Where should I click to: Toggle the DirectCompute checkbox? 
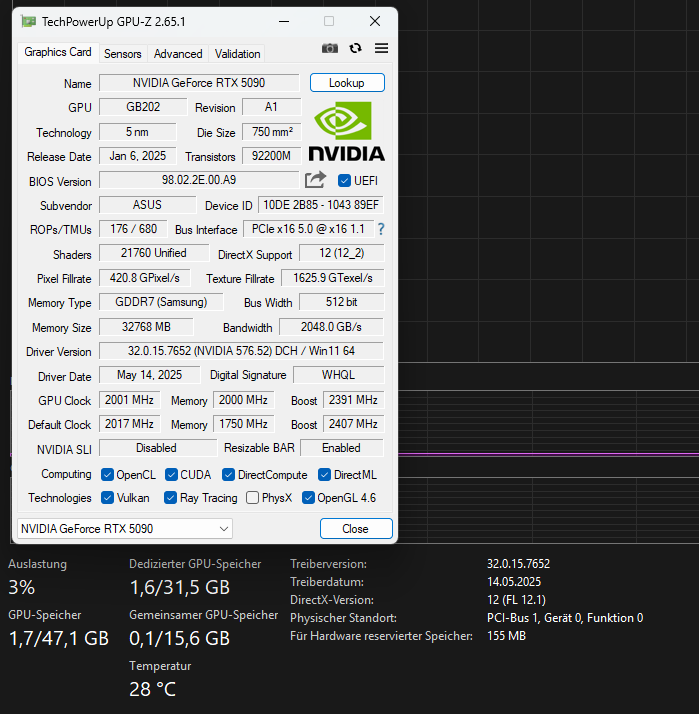(228, 475)
